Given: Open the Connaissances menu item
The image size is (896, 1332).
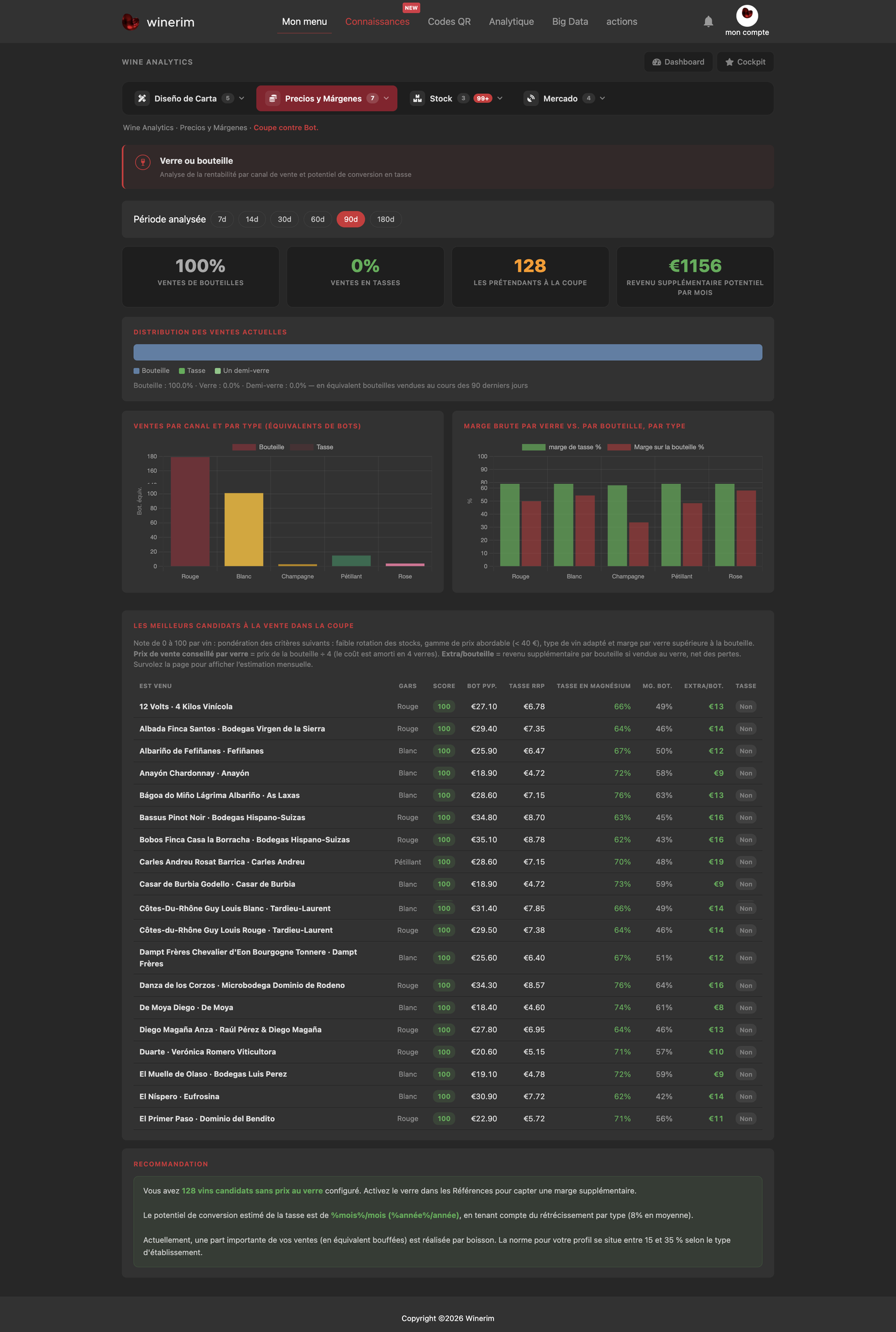Looking at the screenshot, I should click(378, 22).
